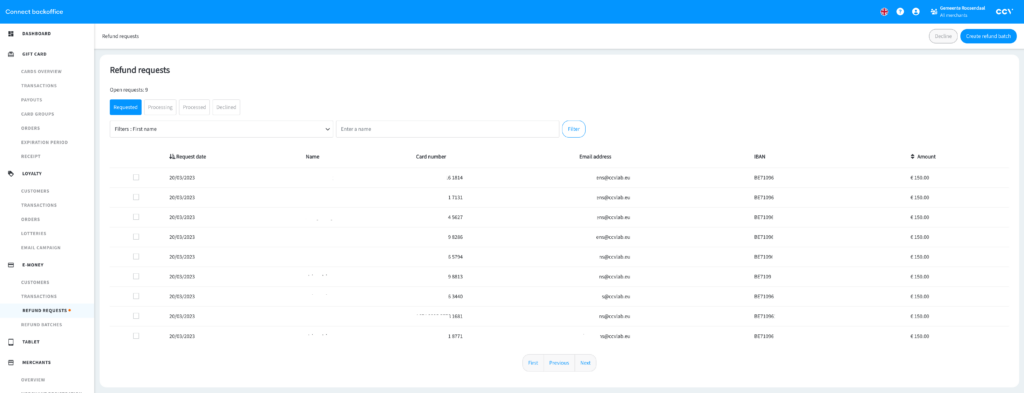1024x393 pixels.
Task: Tick checkbox for card ending 9 8813
Action: click(x=136, y=276)
